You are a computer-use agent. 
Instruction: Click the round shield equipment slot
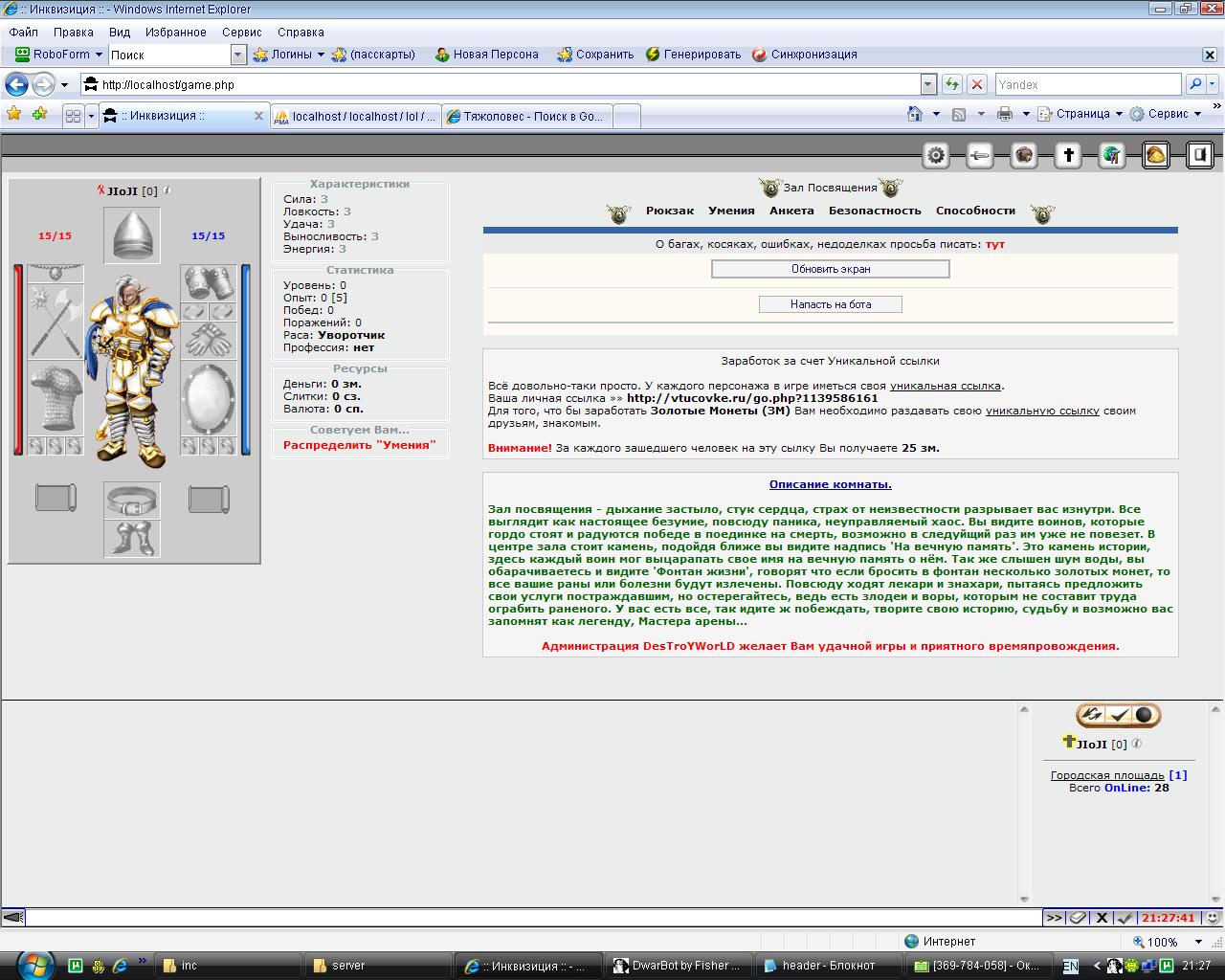[209, 398]
